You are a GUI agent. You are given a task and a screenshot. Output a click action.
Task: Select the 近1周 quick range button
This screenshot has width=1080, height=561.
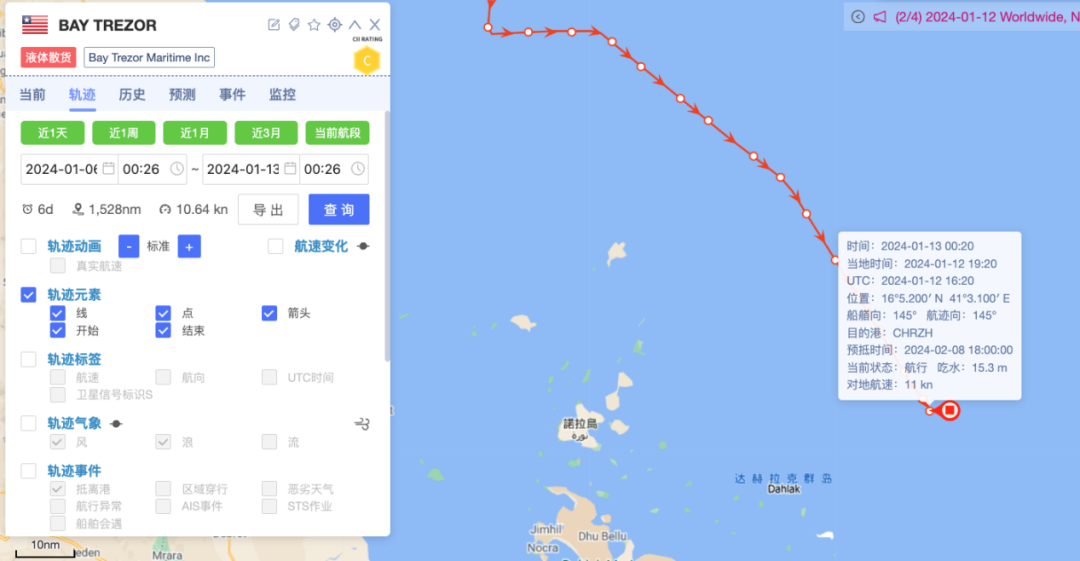click(x=124, y=133)
